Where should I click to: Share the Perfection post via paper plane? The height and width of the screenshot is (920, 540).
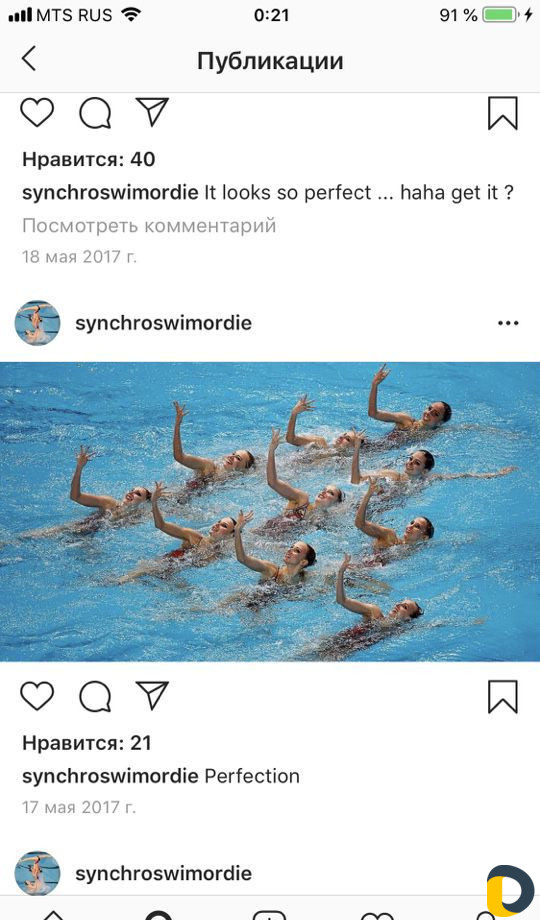click(153, 695)
